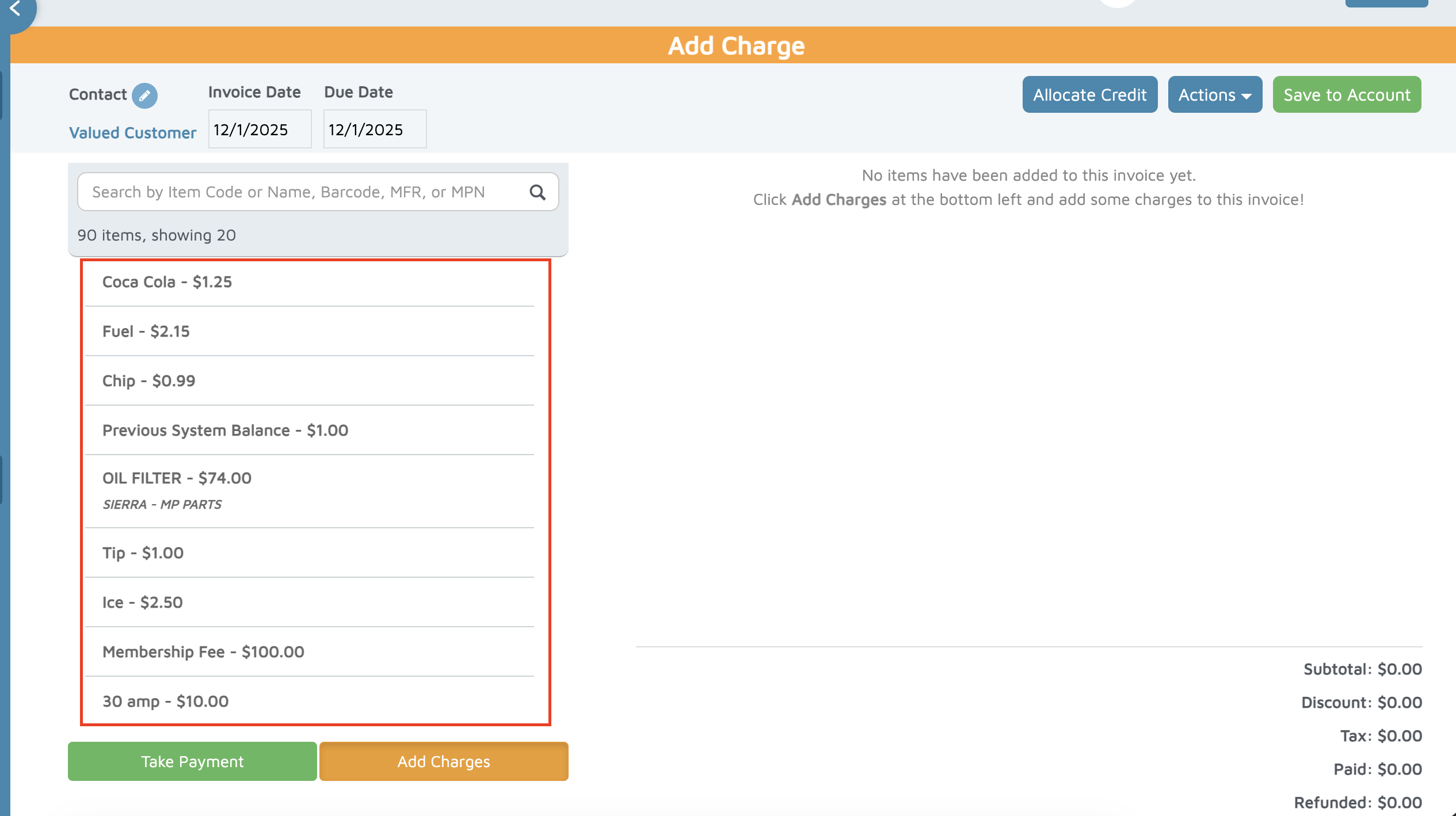Add Coca Cola item to invoice
The image size is (1456, 816).
click(x=167, y=282)
